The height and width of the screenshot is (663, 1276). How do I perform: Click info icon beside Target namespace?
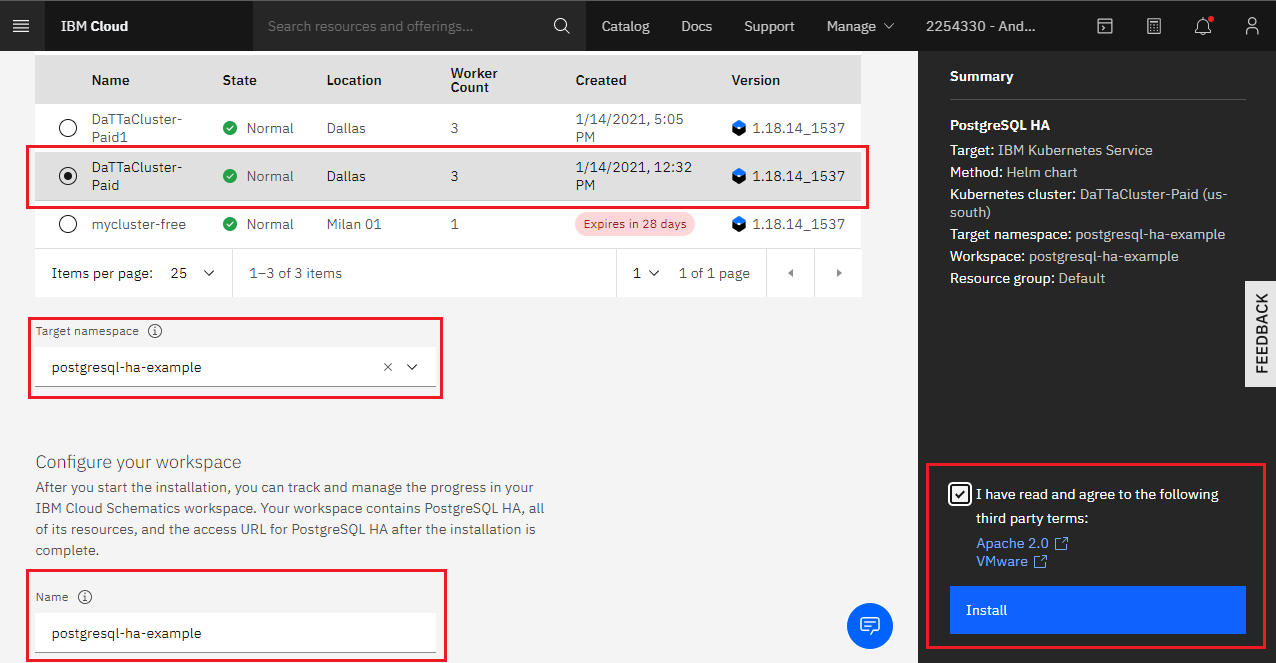tap(155, 331)
